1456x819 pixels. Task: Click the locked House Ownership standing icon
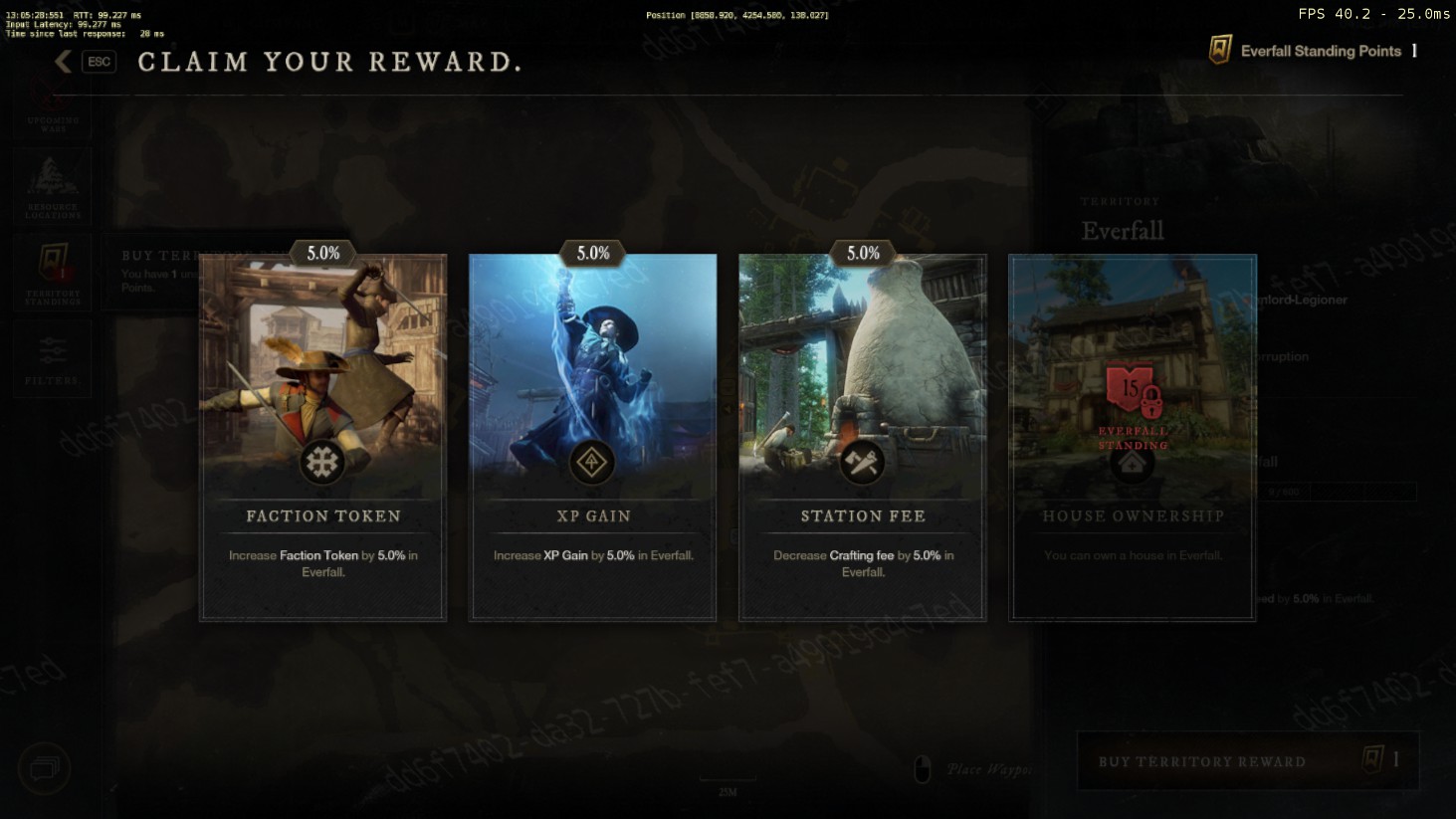click(1133, 392)
